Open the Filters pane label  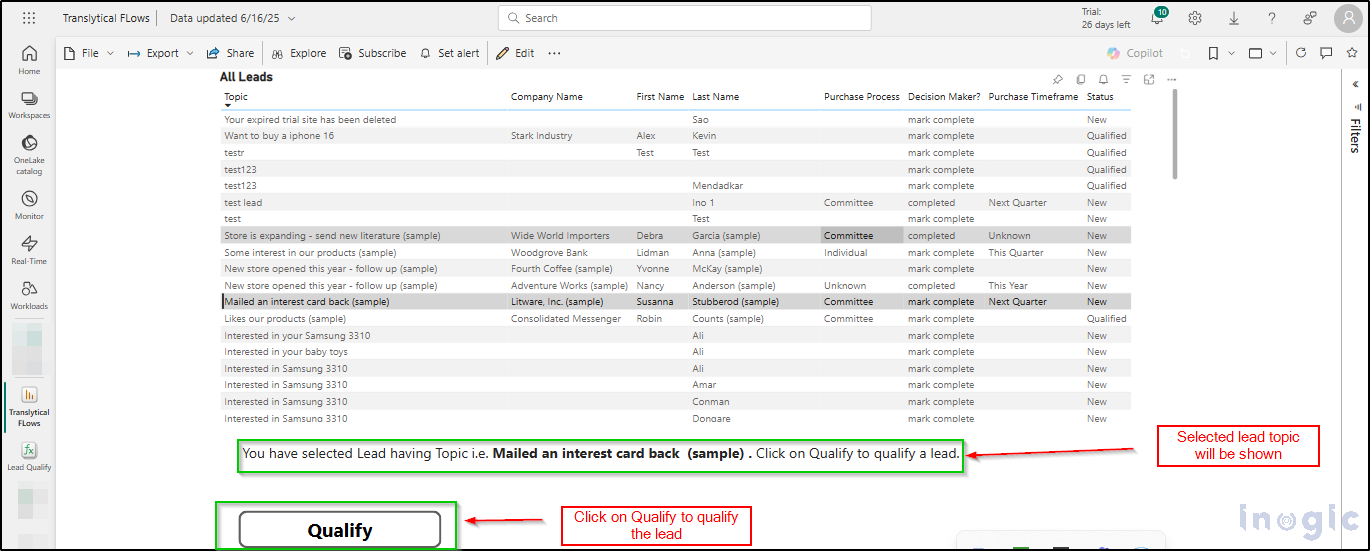[x=1355, y=135]
